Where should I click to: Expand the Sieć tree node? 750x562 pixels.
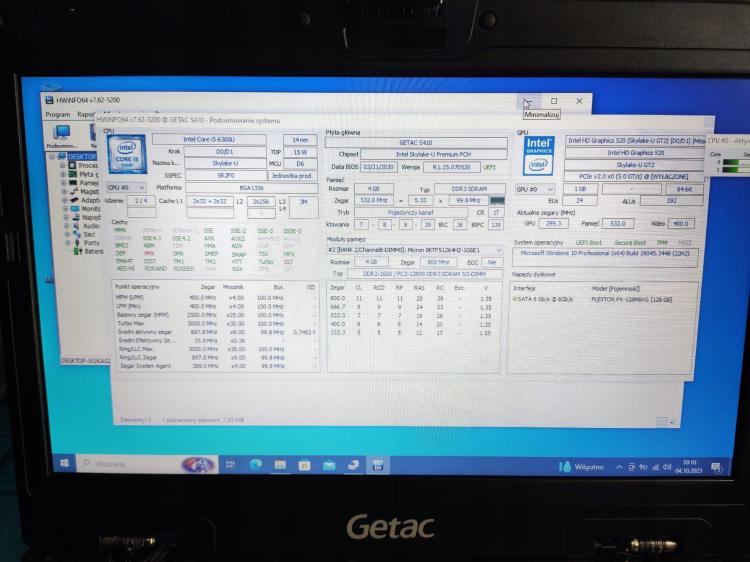click(x=67, y=234)
